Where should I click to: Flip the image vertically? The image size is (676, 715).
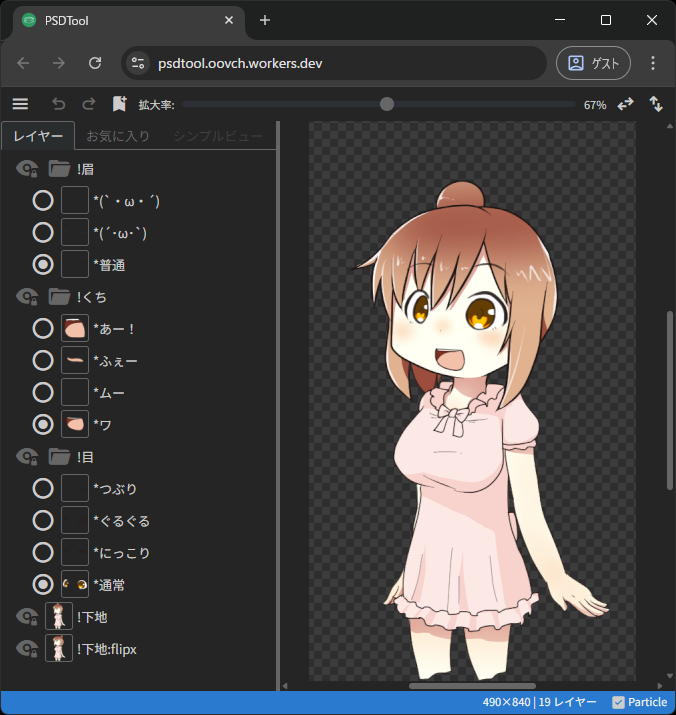(x=656, y=104)
